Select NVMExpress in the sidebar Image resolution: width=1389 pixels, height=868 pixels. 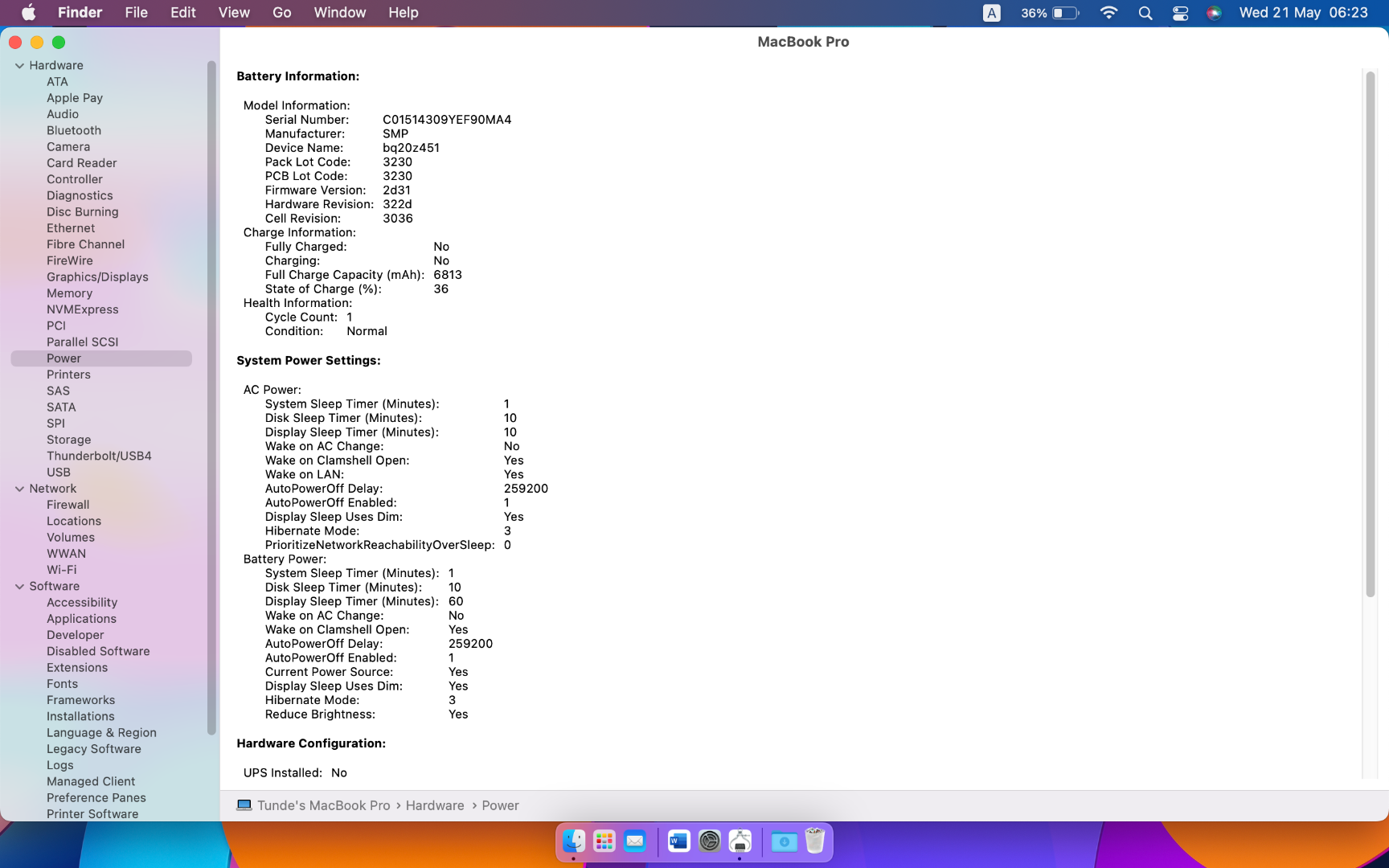tap(82, 309)
